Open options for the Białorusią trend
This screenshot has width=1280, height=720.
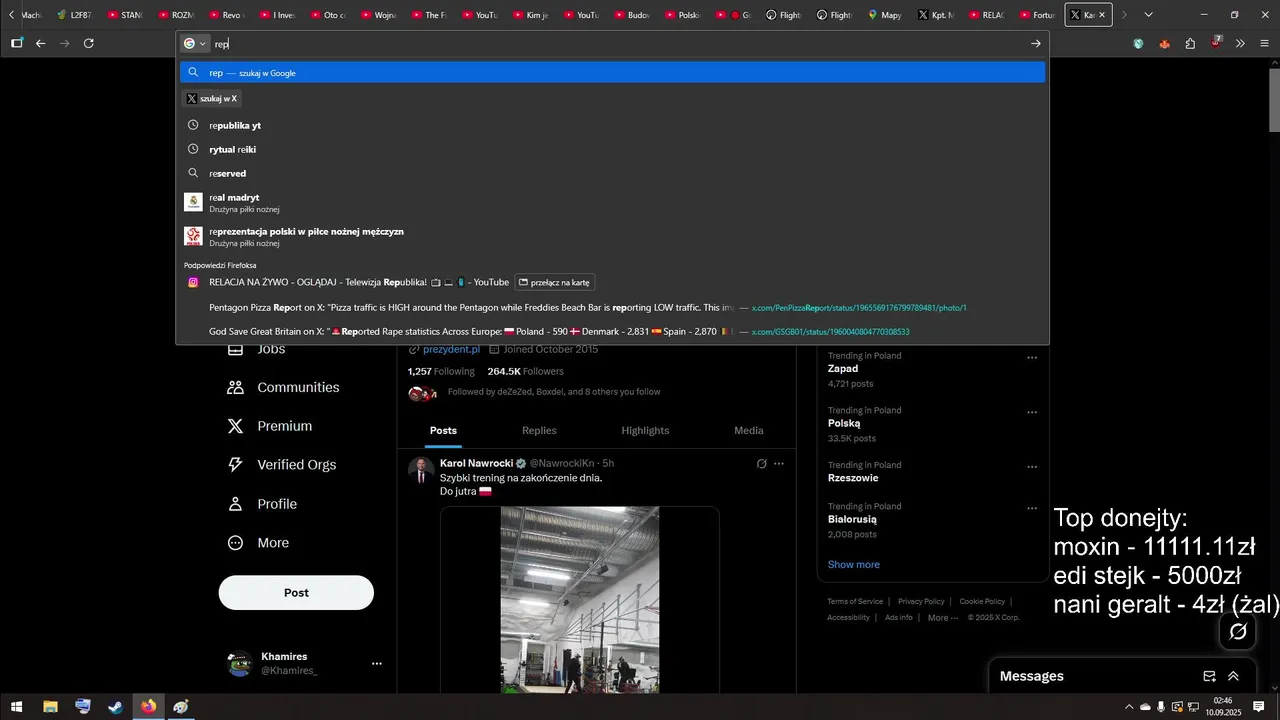pyautogui.click(x=1032, y=508)
